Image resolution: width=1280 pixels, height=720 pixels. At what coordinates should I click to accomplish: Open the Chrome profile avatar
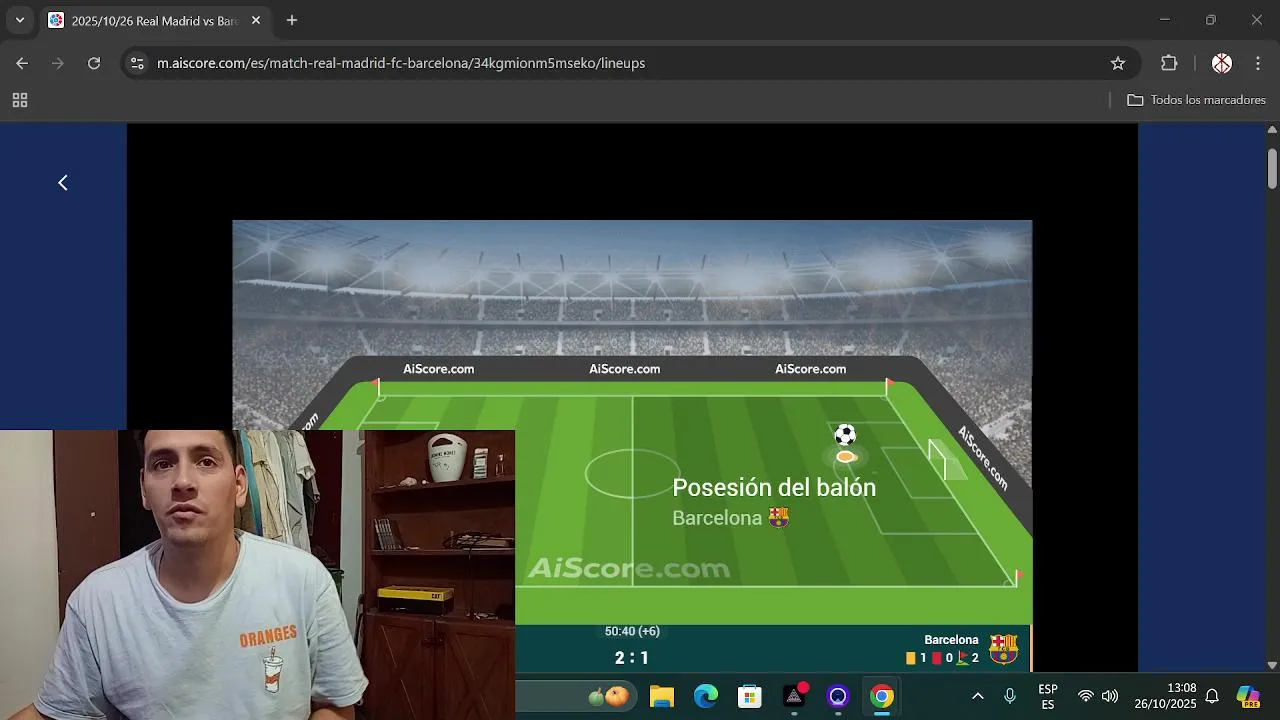point(1221,63)
